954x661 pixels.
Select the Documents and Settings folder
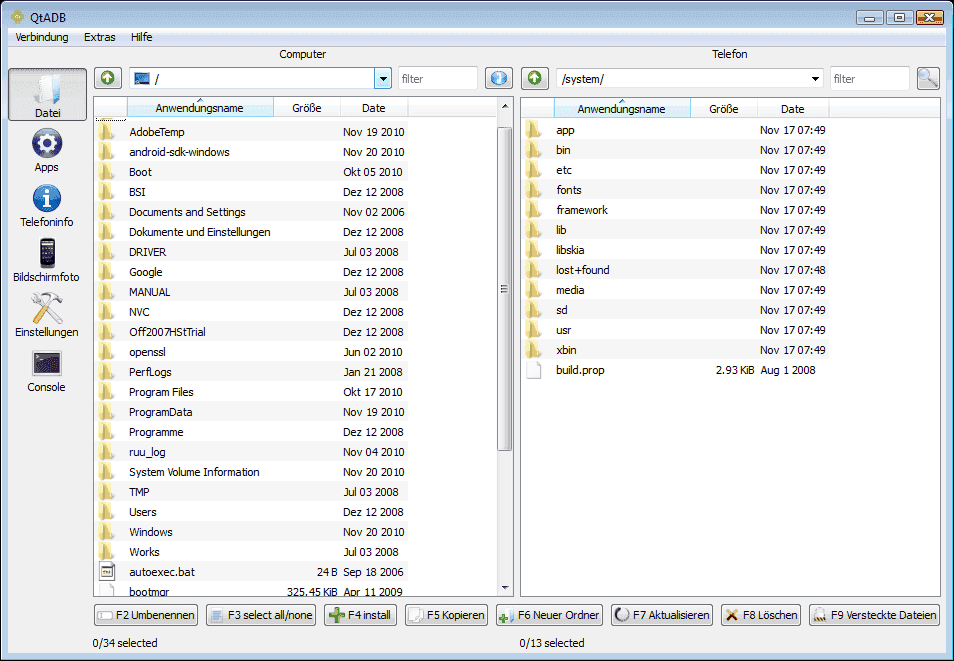coord(252,212)
